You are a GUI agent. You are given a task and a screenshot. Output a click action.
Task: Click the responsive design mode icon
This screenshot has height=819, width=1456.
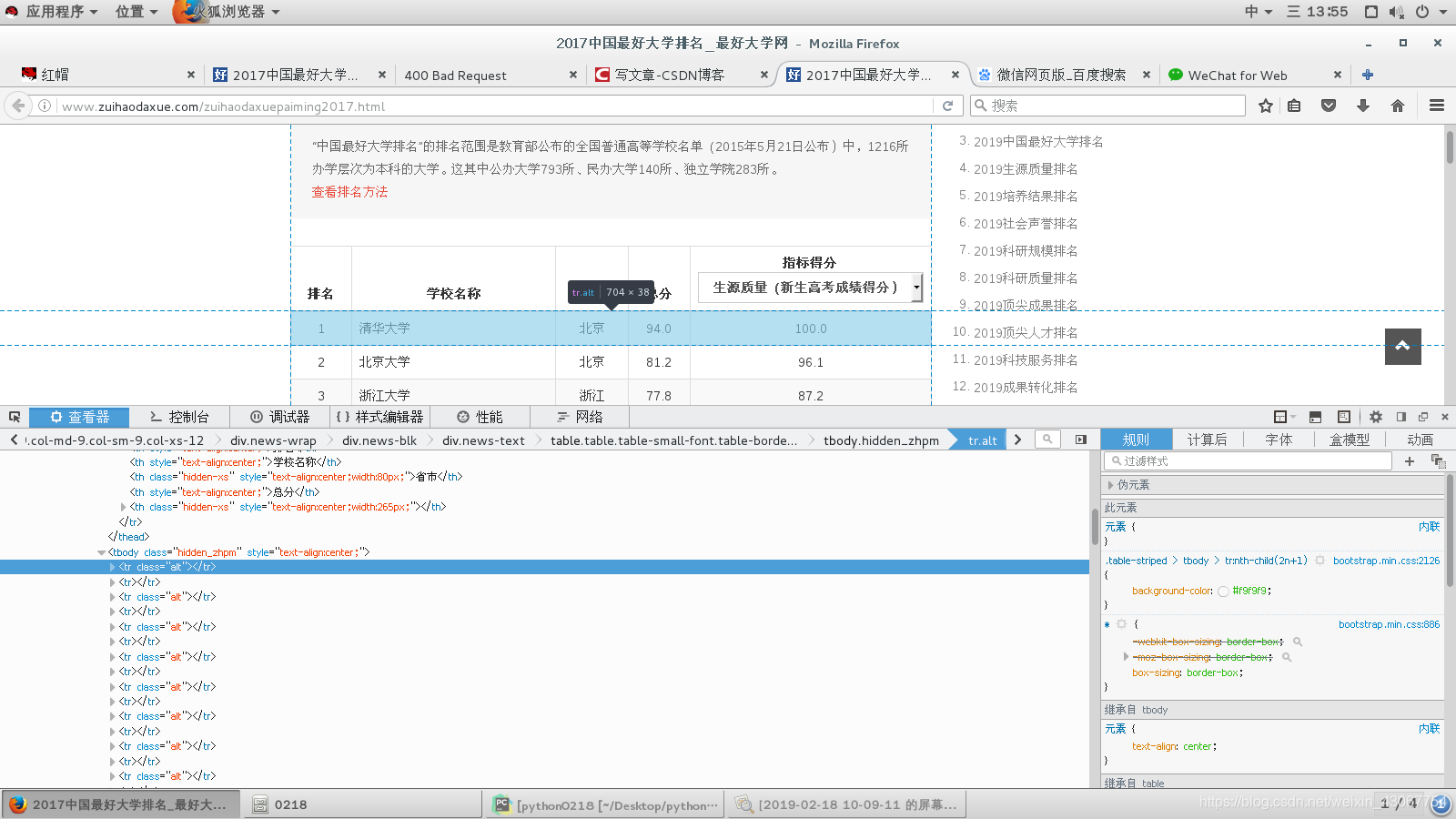click(x=1344, y=417)
